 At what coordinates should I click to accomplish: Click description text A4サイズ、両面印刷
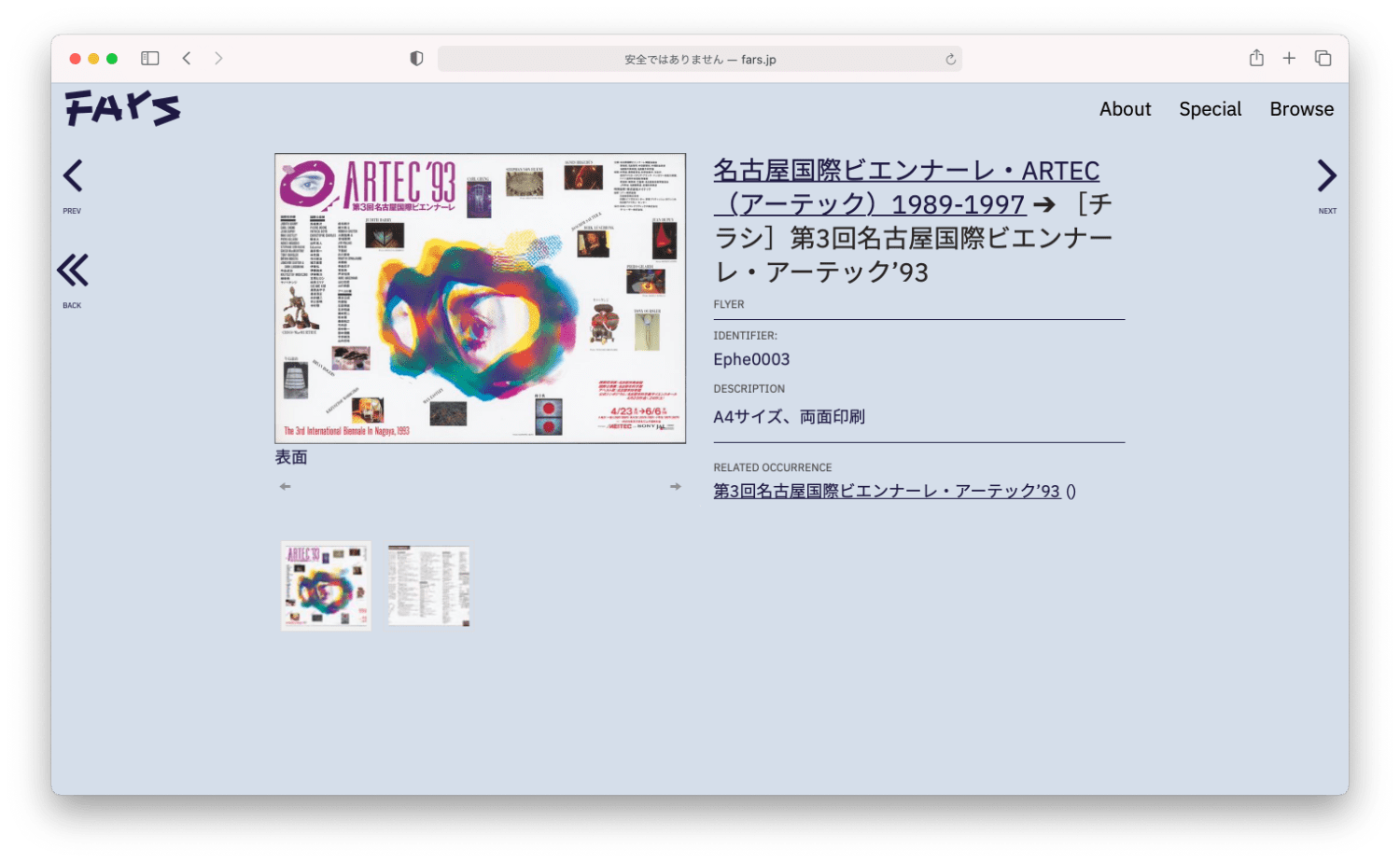pos(789,417)
